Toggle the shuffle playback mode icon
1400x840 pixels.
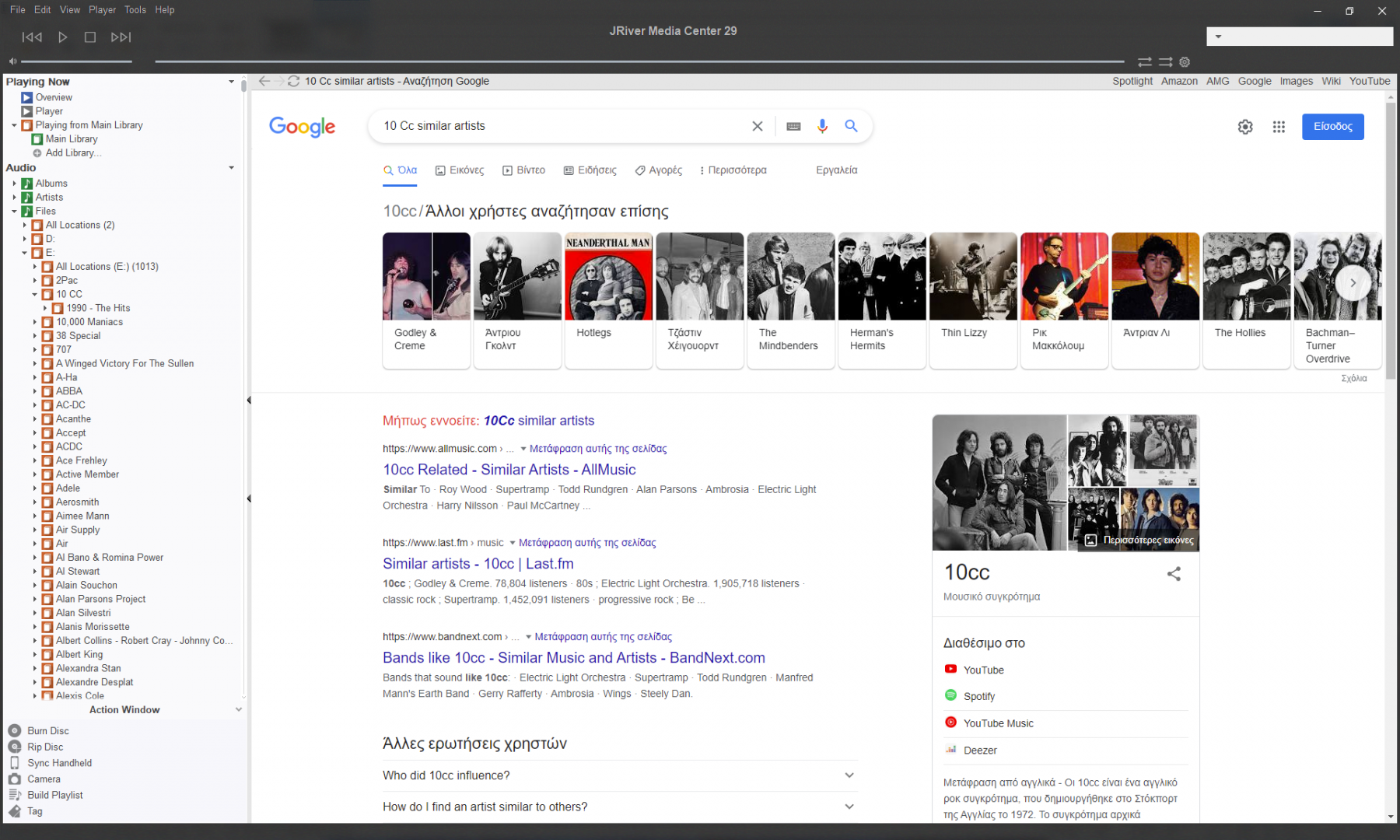(1165, 62)
